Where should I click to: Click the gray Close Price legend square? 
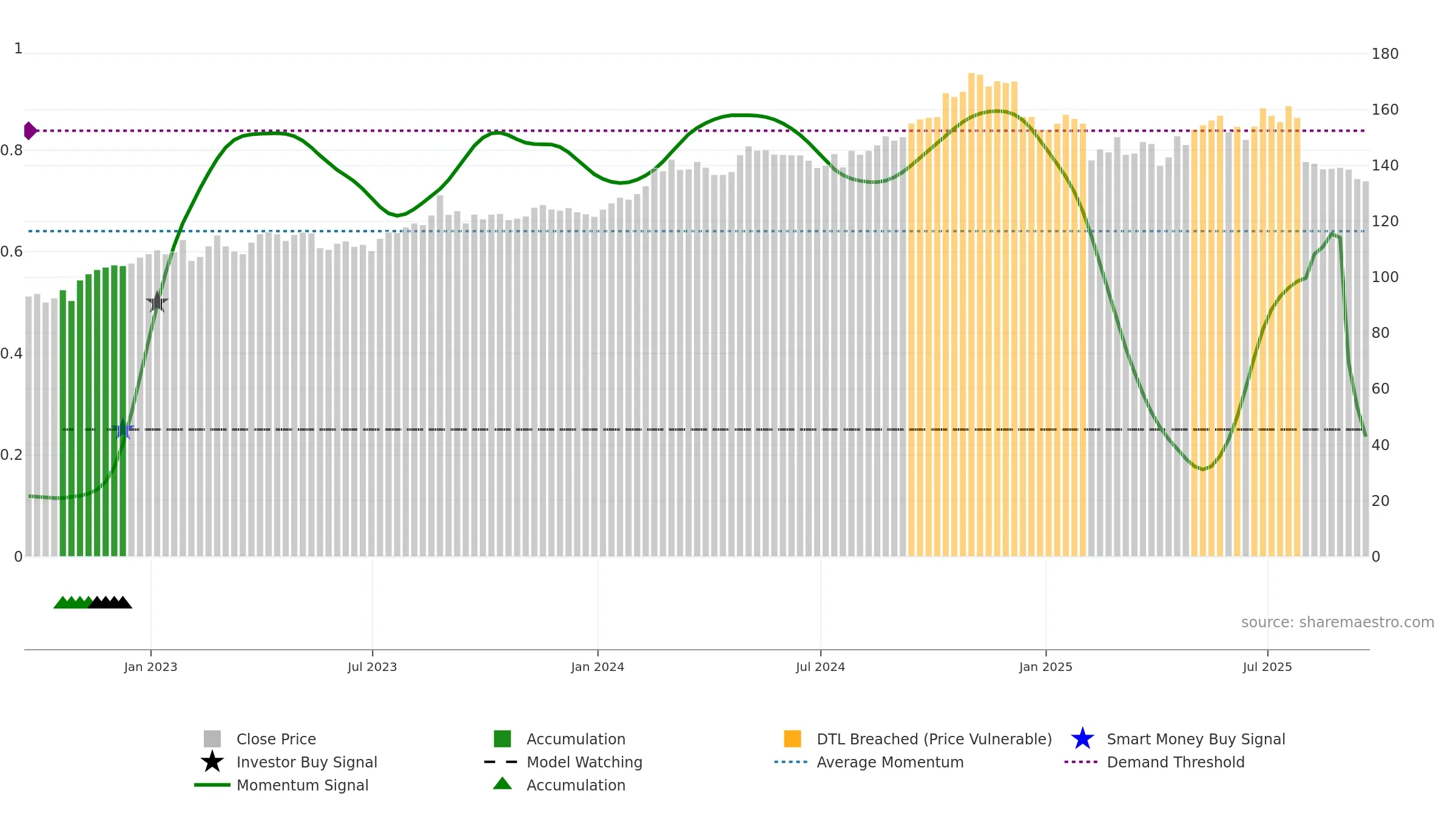click(x=212, y=739)
